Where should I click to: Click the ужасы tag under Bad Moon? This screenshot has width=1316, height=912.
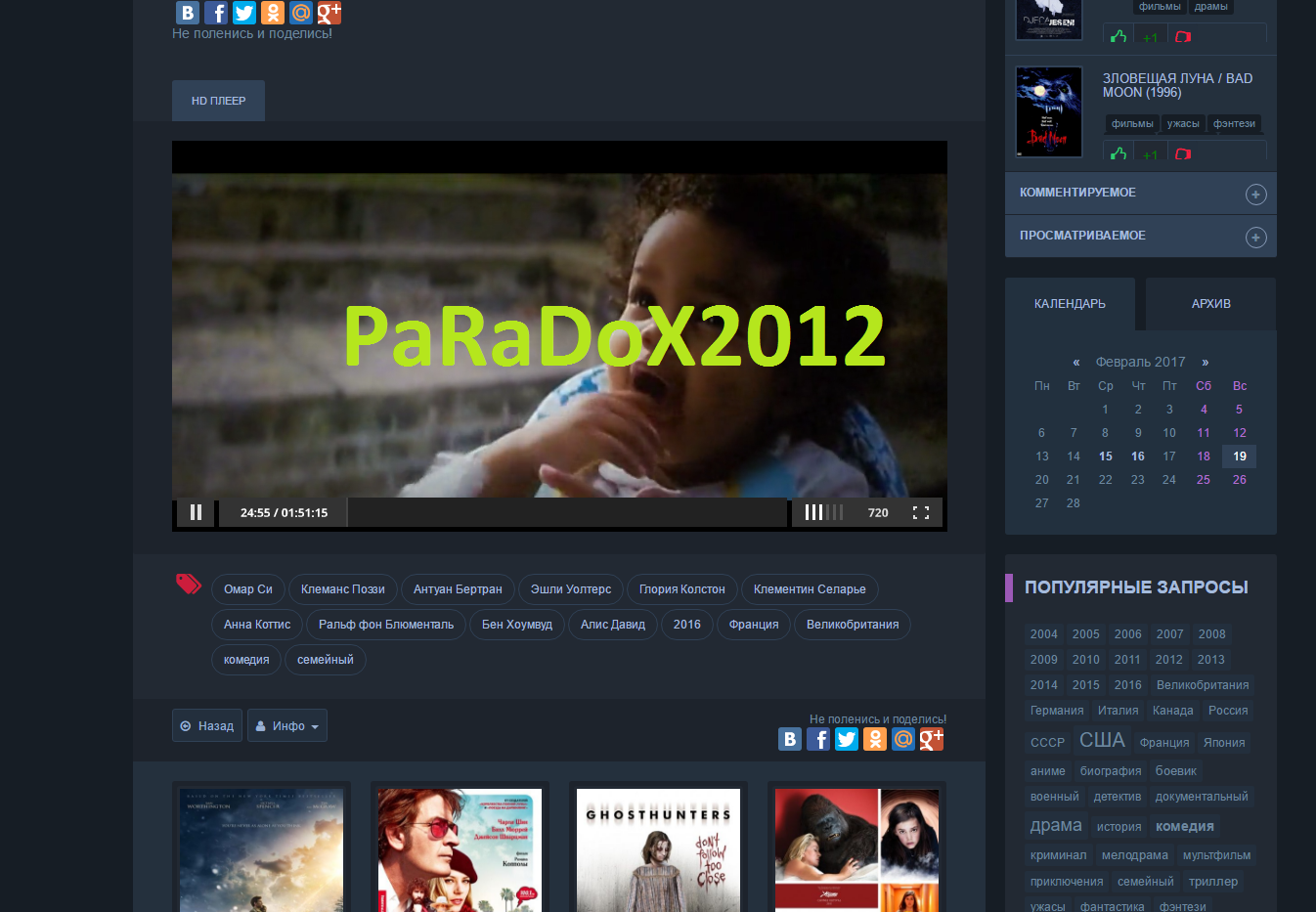coord(1183,124)
